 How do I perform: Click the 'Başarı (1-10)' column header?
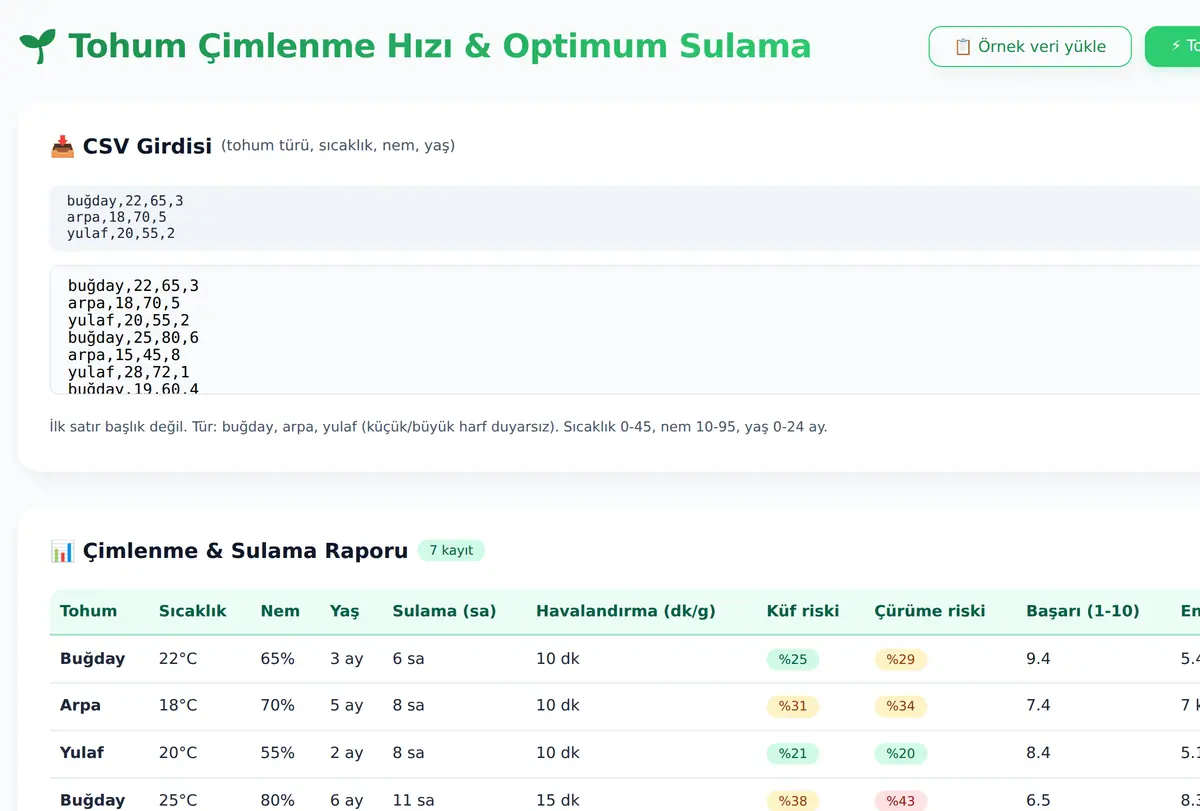1083,611
